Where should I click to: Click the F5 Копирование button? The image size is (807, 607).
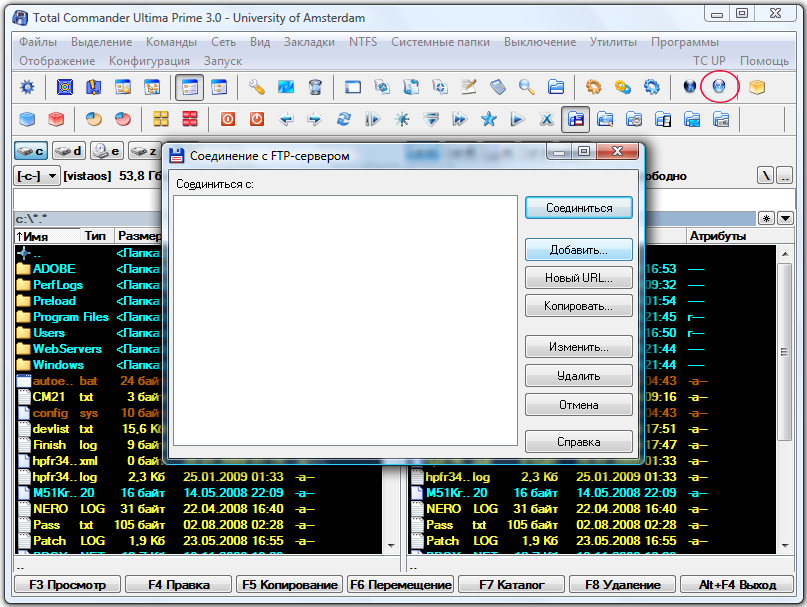290,585
